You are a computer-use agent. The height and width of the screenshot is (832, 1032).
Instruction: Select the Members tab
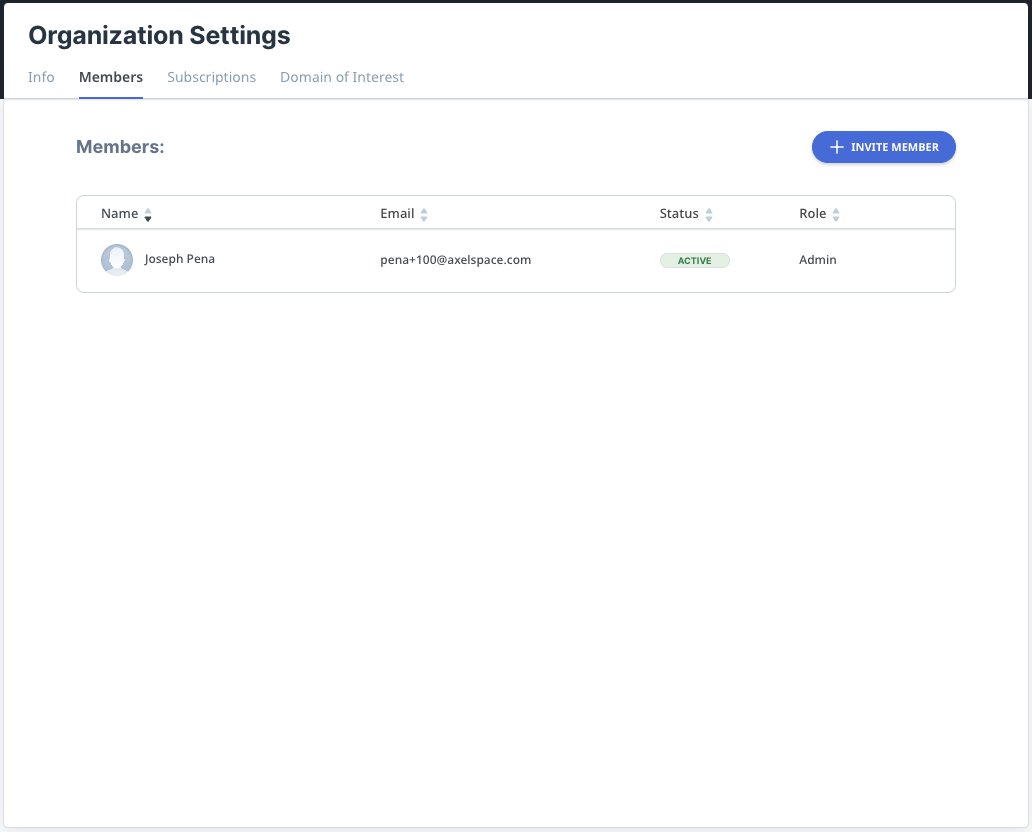click(111, 77)
